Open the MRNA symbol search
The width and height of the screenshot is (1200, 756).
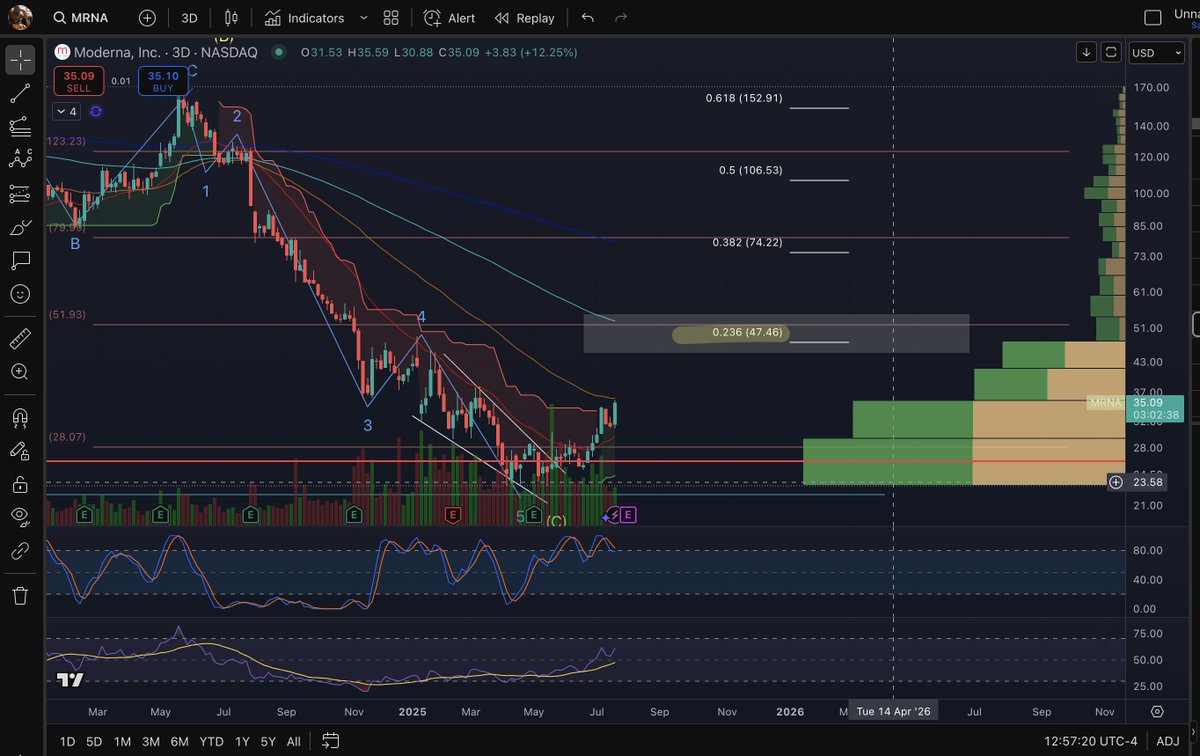pos(81,18)
